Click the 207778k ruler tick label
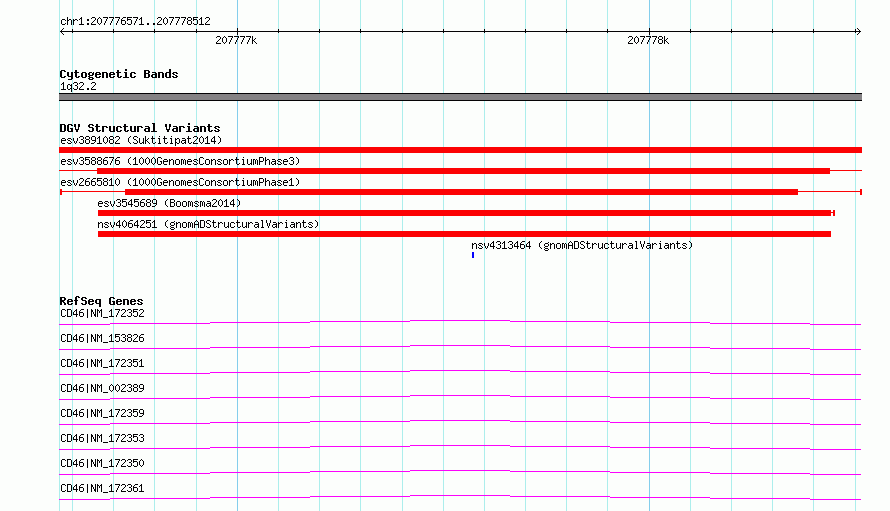Image resolution: width=890 pixels, height=511 pixels. point(648,40)
